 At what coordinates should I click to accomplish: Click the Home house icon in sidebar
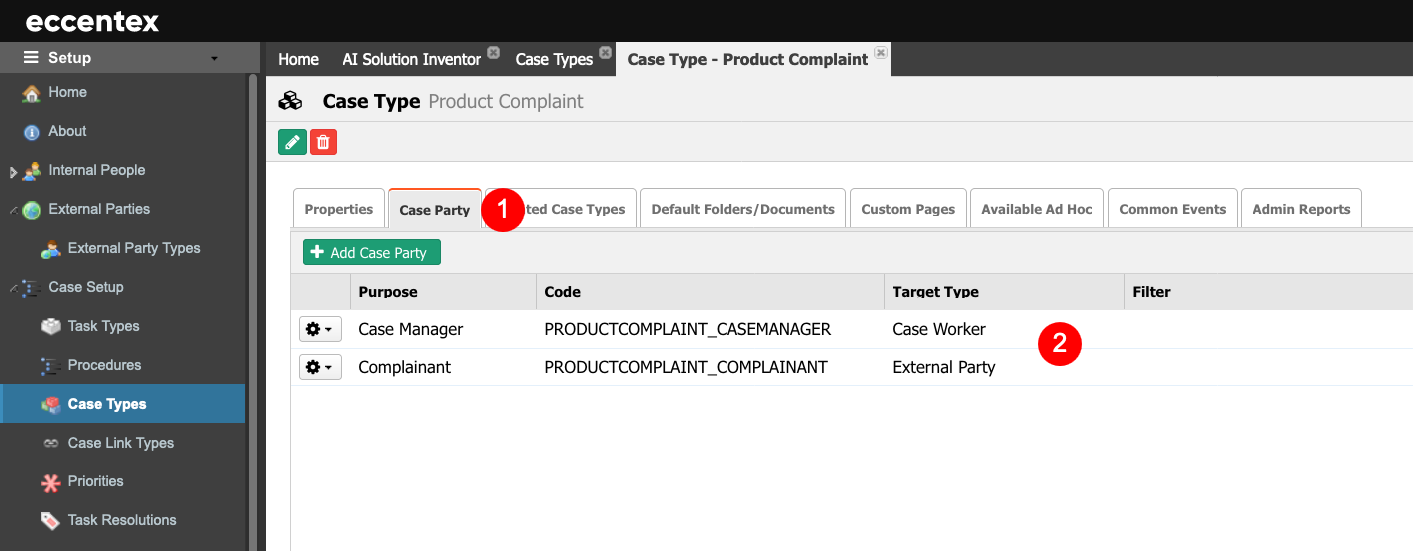click(31, 92)
